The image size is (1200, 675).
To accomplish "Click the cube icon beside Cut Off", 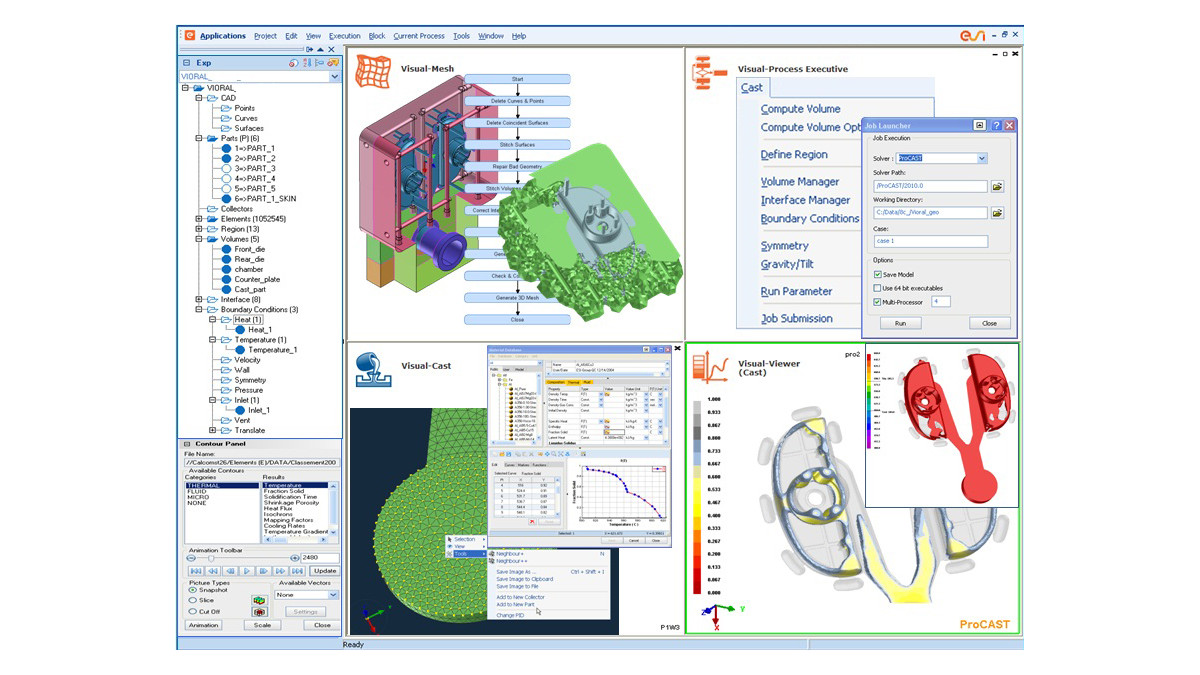I will [259, 612].
